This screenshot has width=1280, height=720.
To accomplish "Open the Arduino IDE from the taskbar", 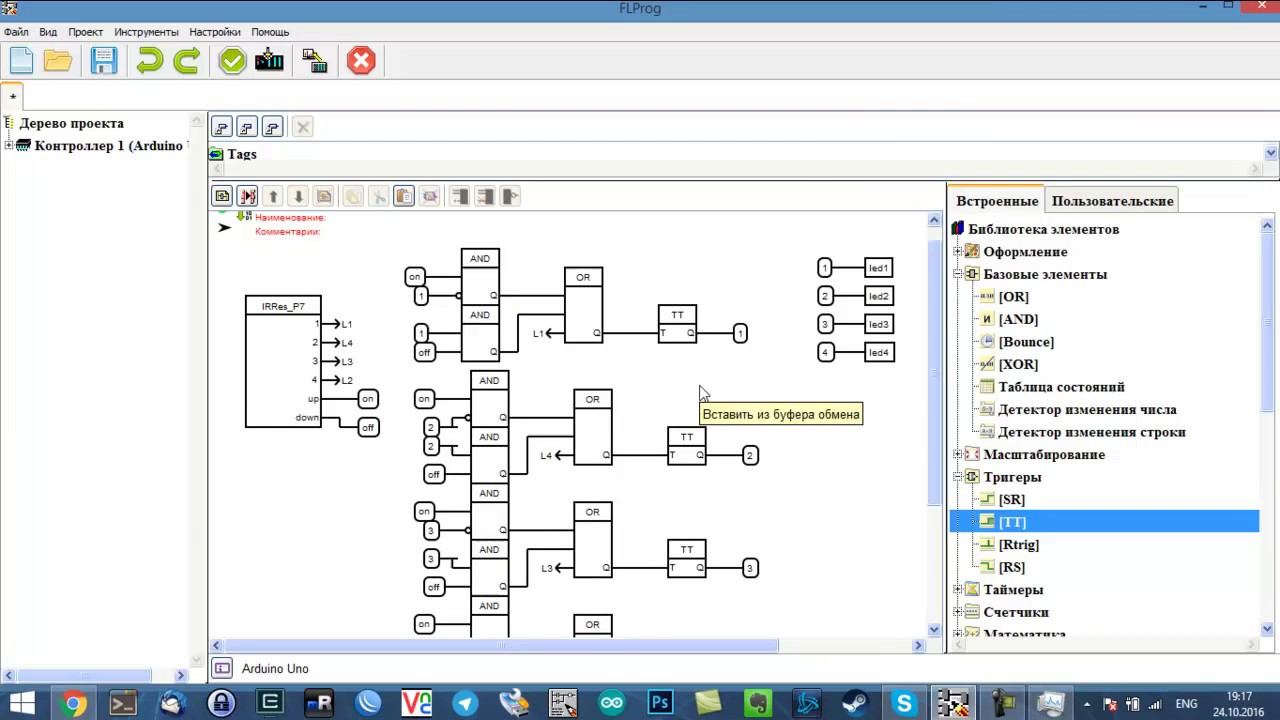I will [612, 703].
